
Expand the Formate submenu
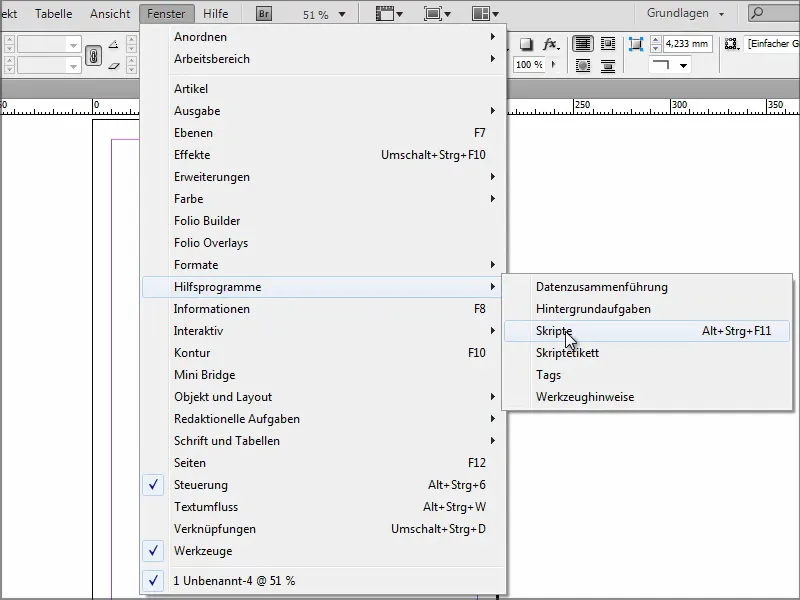323,264
